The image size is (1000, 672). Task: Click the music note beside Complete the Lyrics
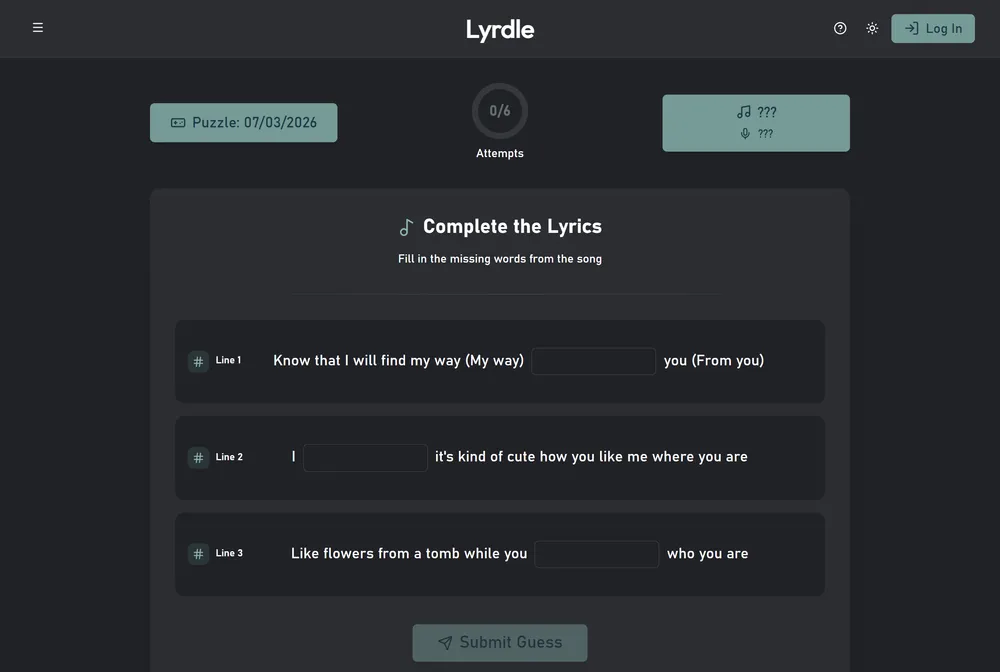(406, 227)
